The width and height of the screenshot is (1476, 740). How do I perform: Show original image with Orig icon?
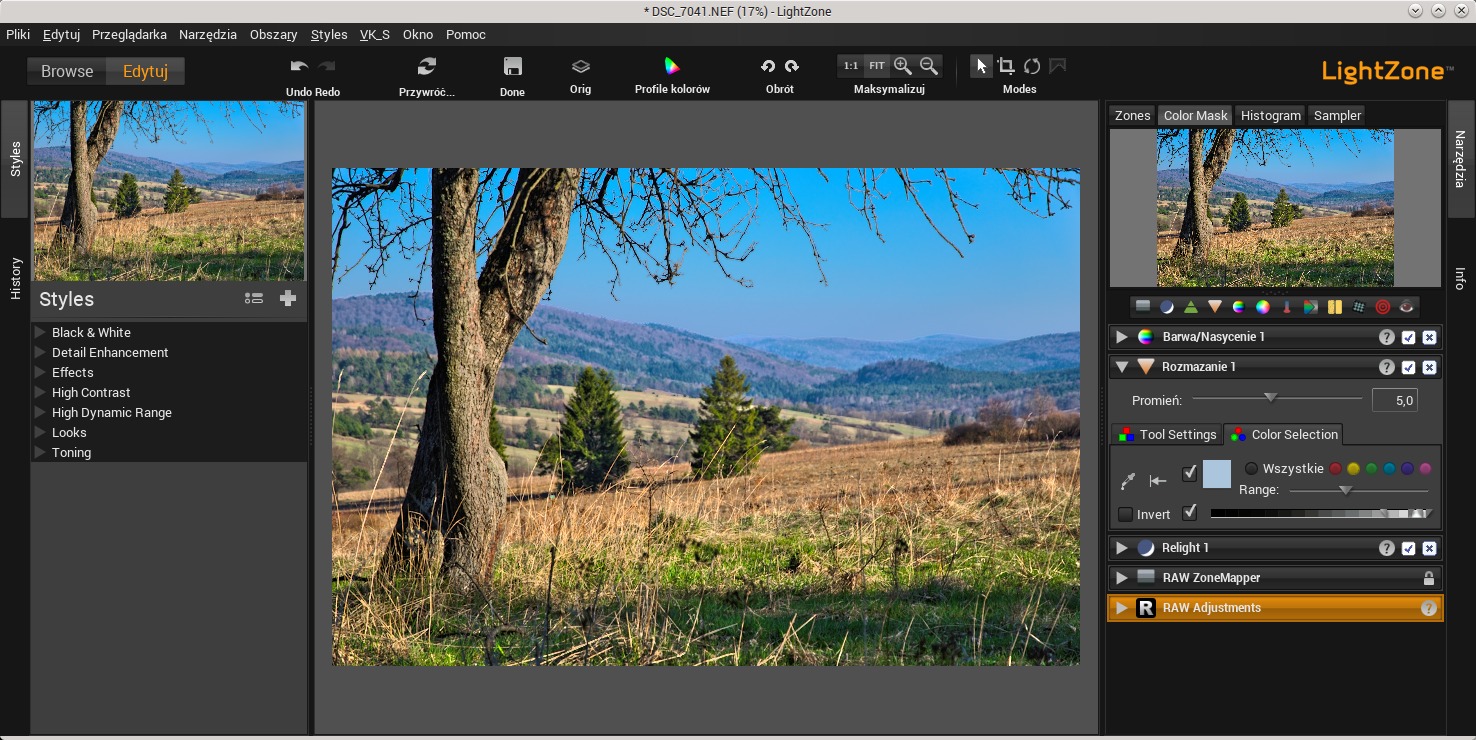581,66
